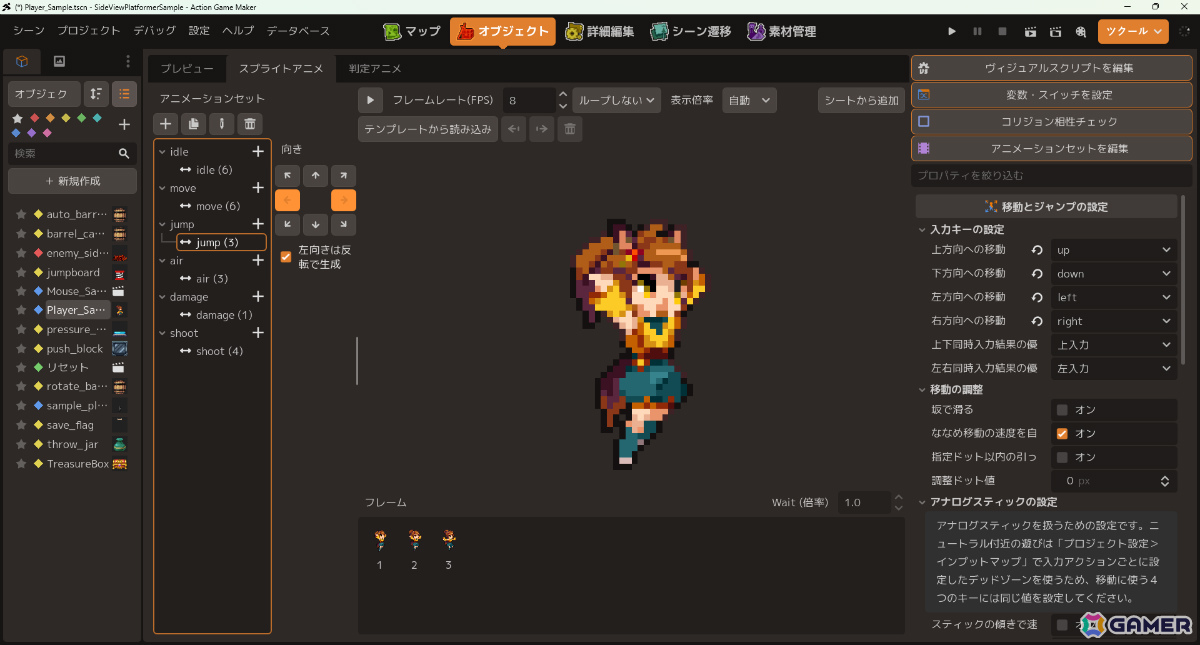Collapse the move animation group
Image resolution: width=1200 pixels, height=645 pixels.
click(x=163, y=188)
